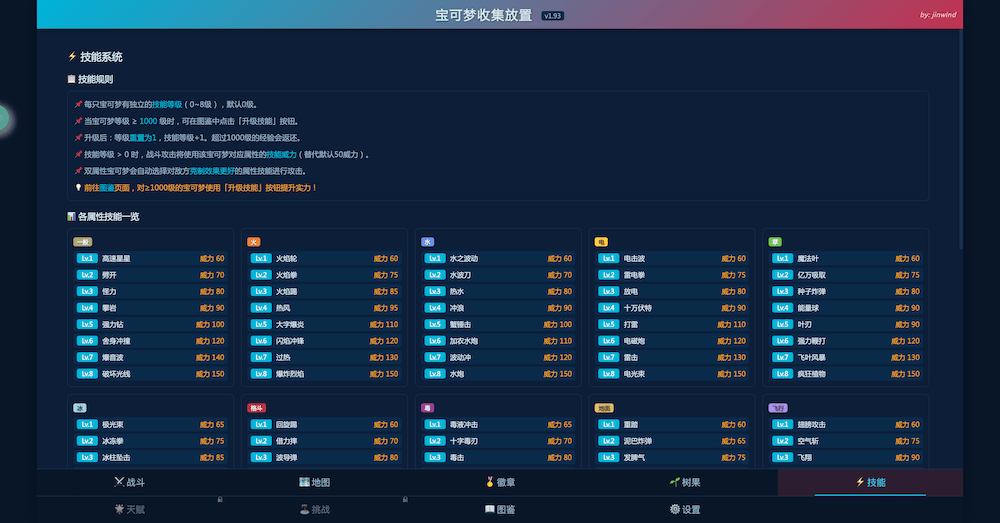Image resolution: width=1000 pixels, height=523 pixels.
Task: Click the 飞行 flying type badge
Action: [x=778, y=408]
